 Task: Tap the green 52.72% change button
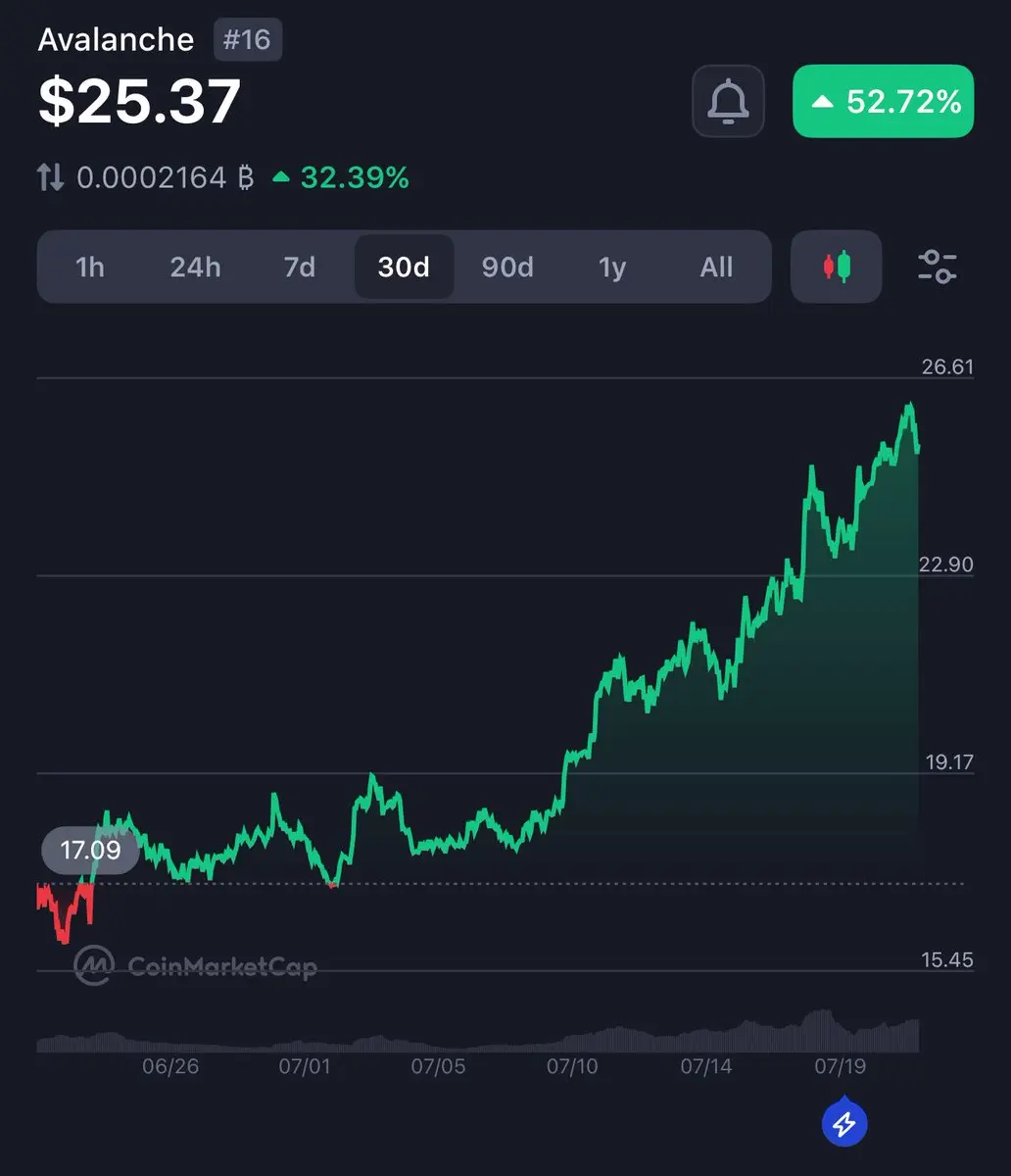click(883, 101)
